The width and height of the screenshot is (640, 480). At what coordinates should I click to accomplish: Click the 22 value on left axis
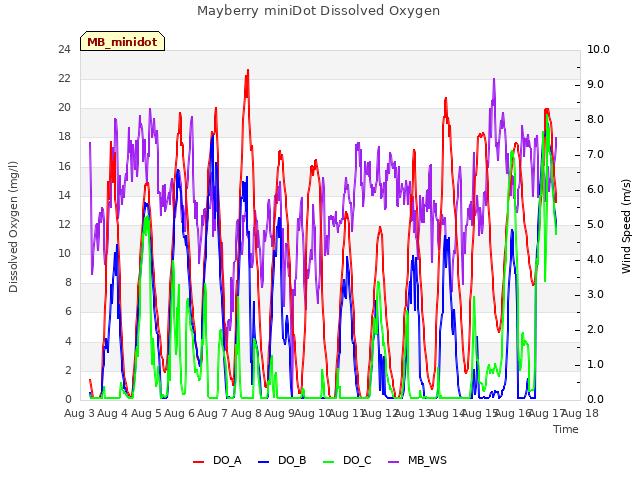pyautogui.click(x=64, y=78)
